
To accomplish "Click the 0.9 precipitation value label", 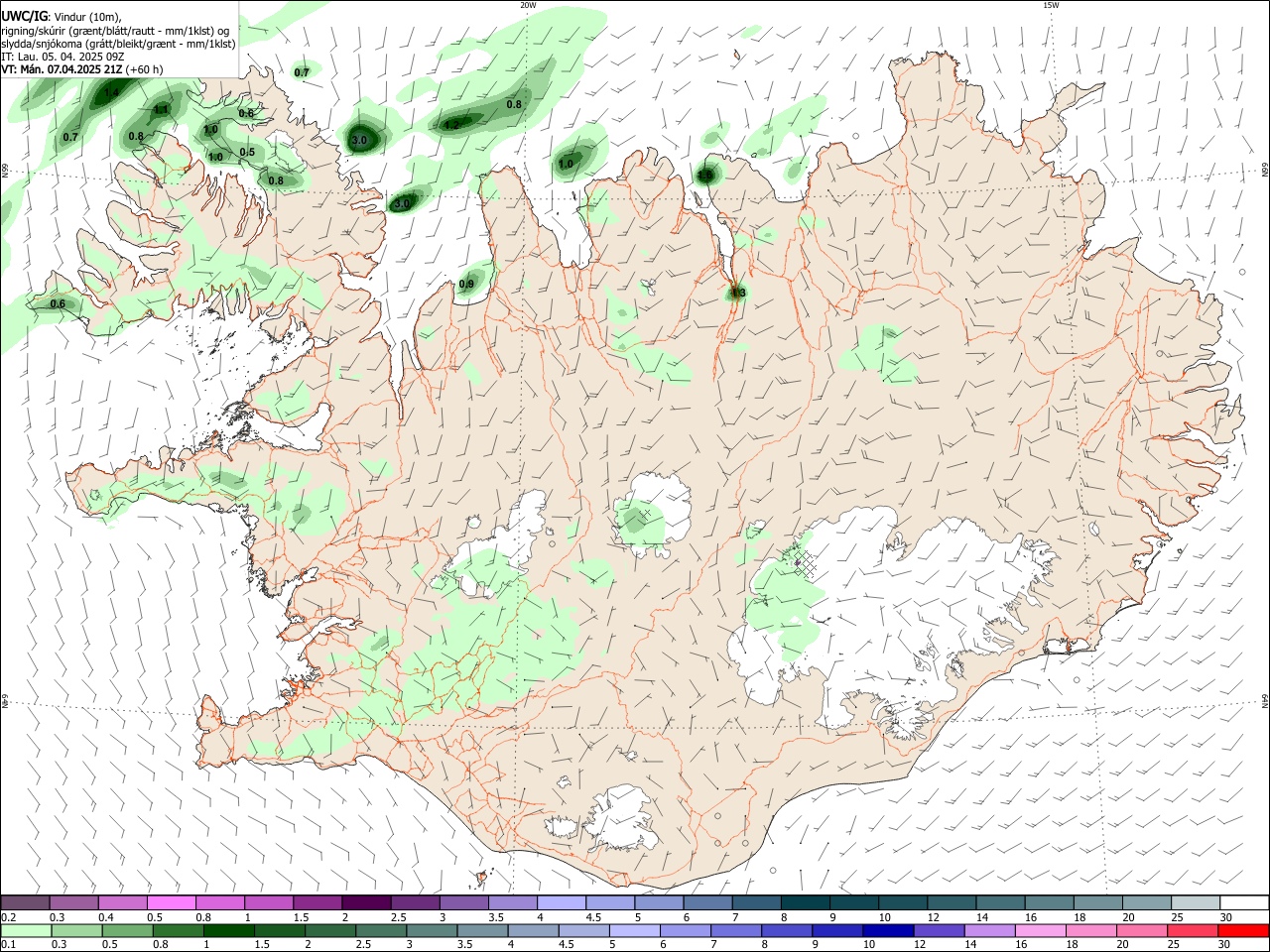I will pos(466,285).
